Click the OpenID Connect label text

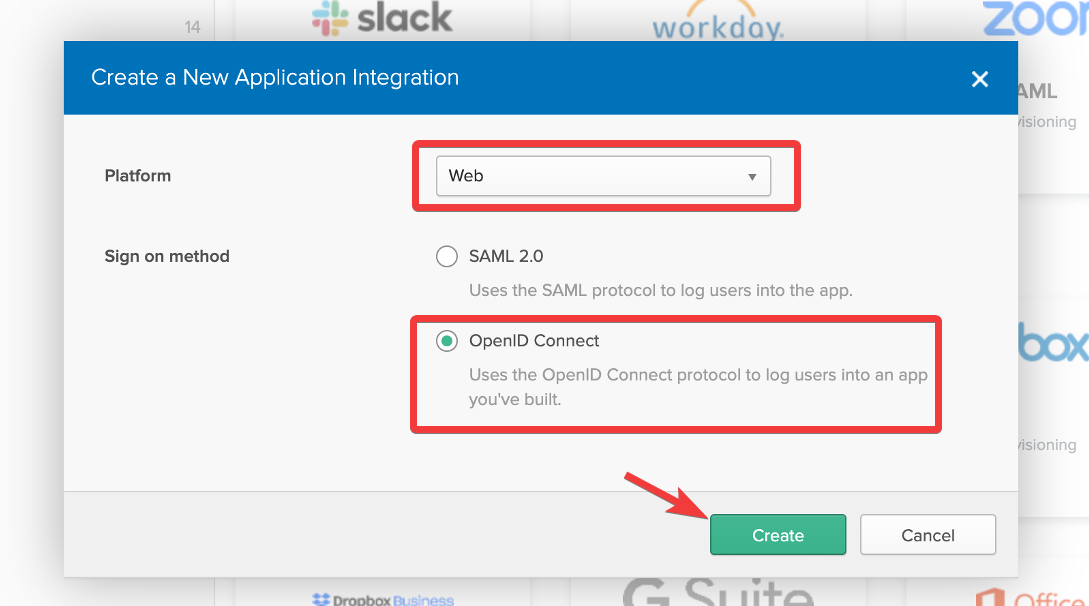pos(534,341)
